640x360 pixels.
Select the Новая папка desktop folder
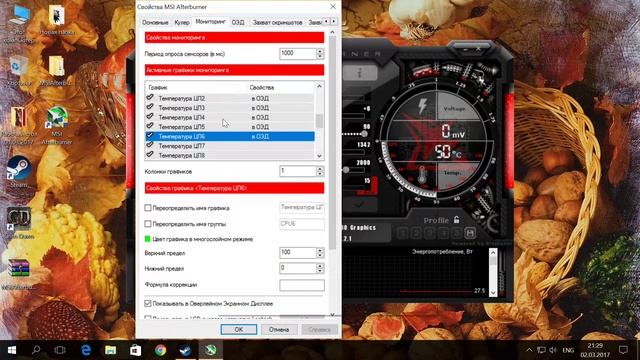[x=57, y=20]
